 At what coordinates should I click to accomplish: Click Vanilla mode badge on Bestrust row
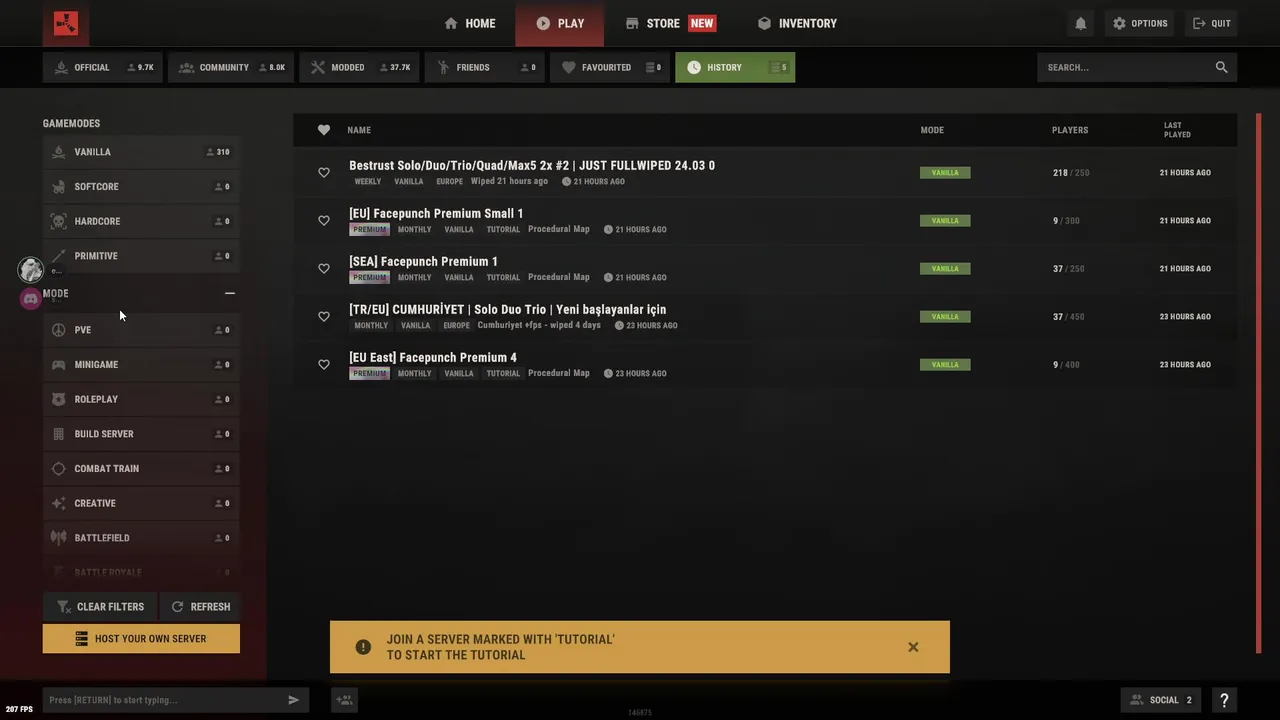[x=945, y=173]
